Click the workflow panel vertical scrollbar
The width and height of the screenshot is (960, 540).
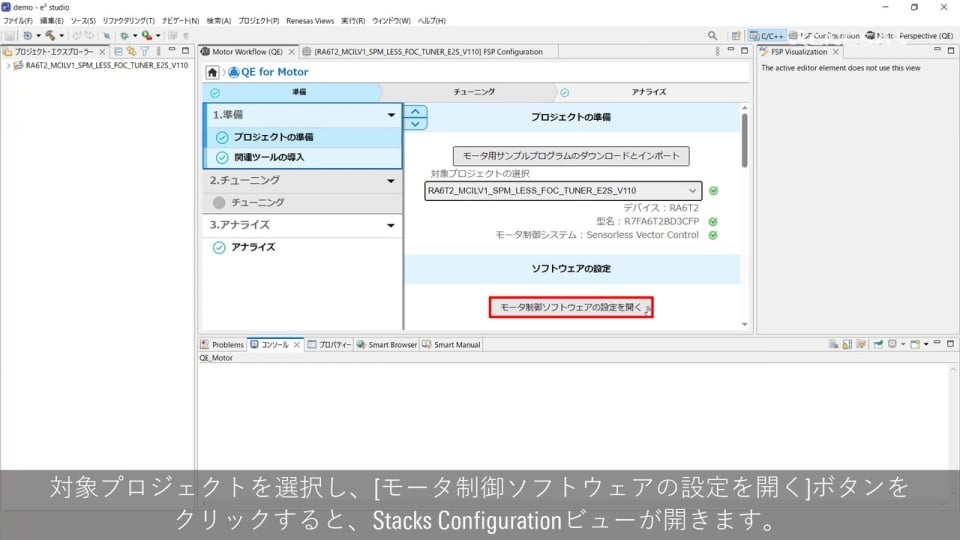click(744, 140)
